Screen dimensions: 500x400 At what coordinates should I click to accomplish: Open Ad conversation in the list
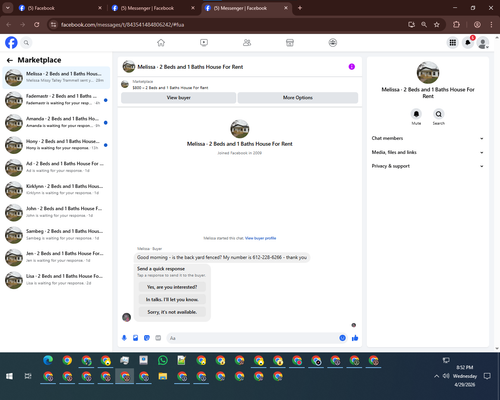56,167
